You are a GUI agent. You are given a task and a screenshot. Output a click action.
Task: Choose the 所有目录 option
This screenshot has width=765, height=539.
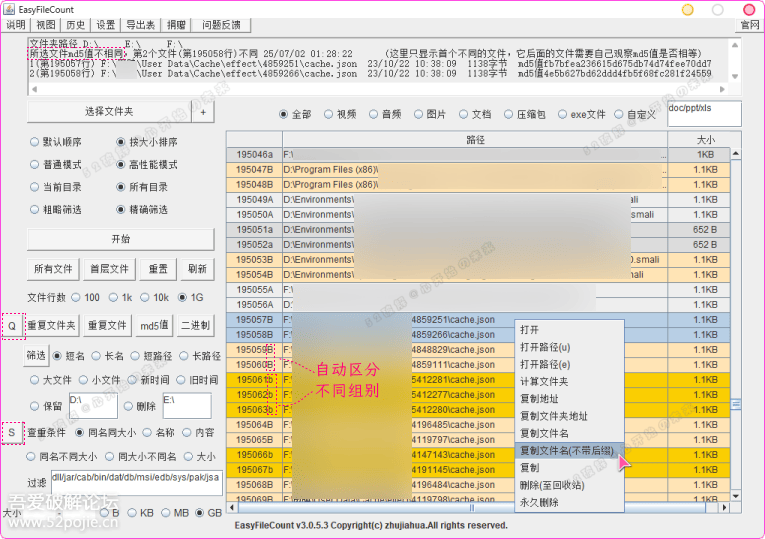point(142,187)
